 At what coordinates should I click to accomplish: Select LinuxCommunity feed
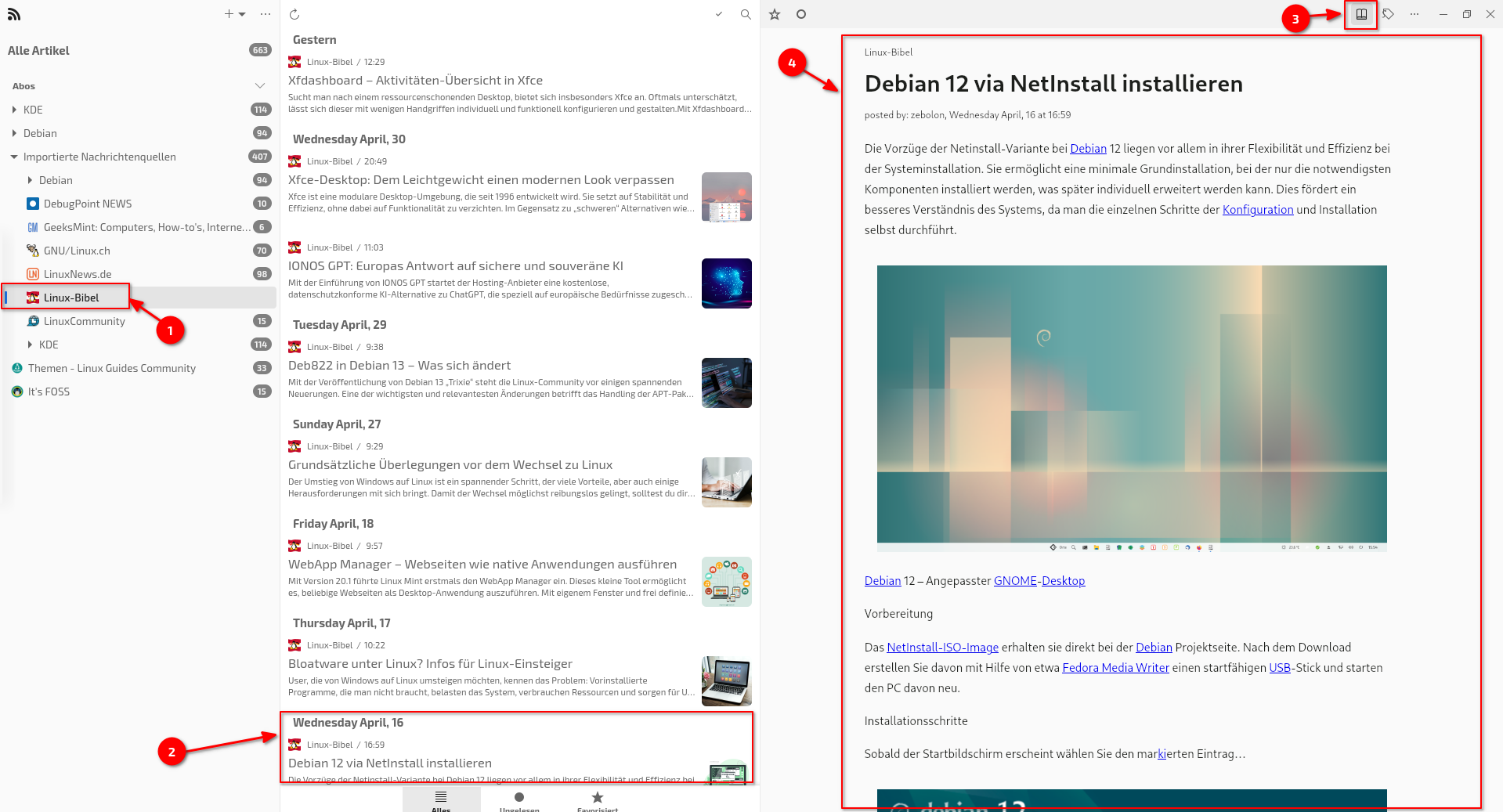point(139,321)
